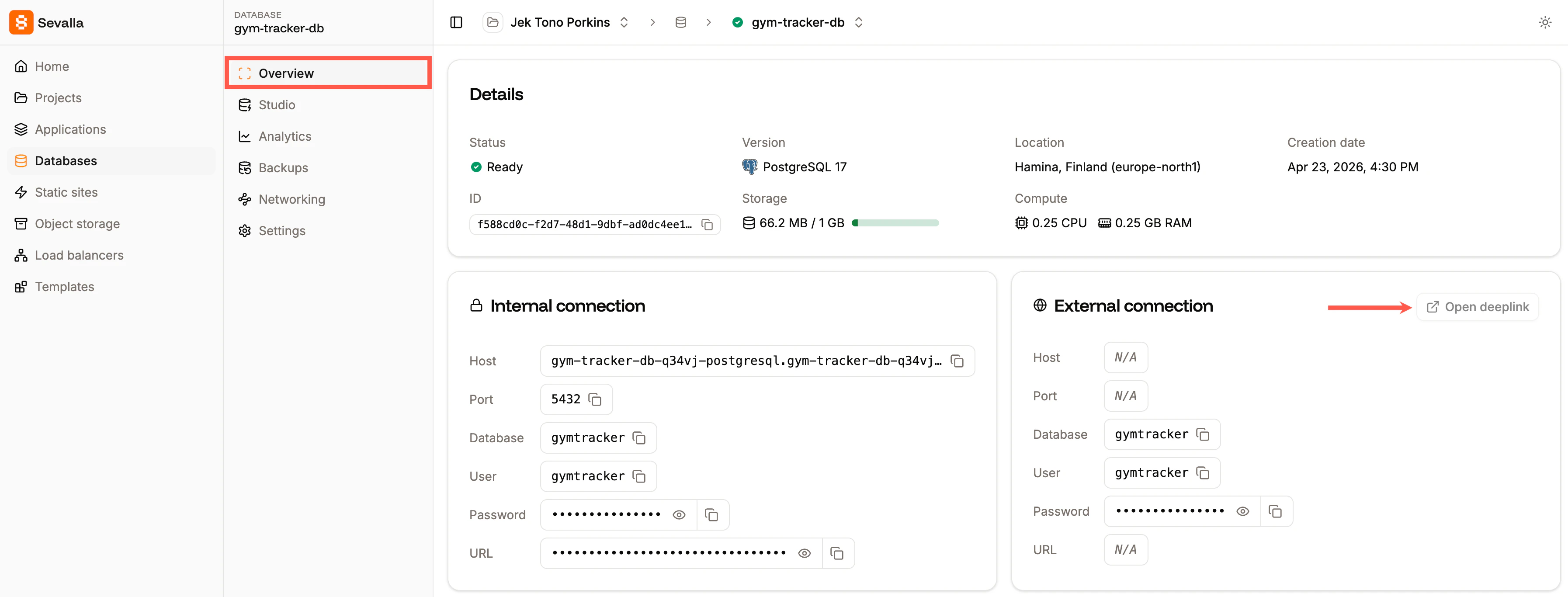
Task: Switch theme with the sun icon
Action: tap(1544, 23)
